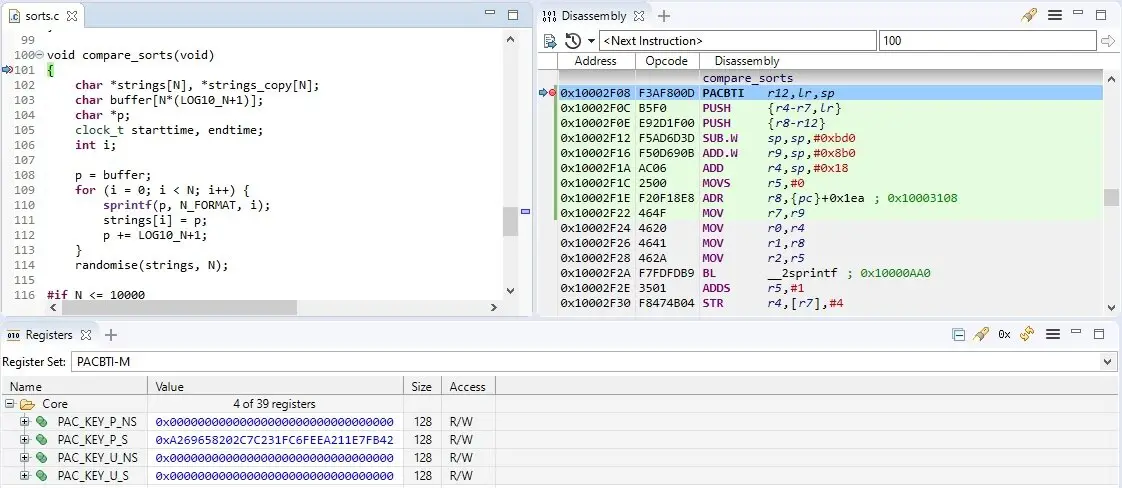
Task: Click the <Next Instruction> address field
Action: click(737, 41)
